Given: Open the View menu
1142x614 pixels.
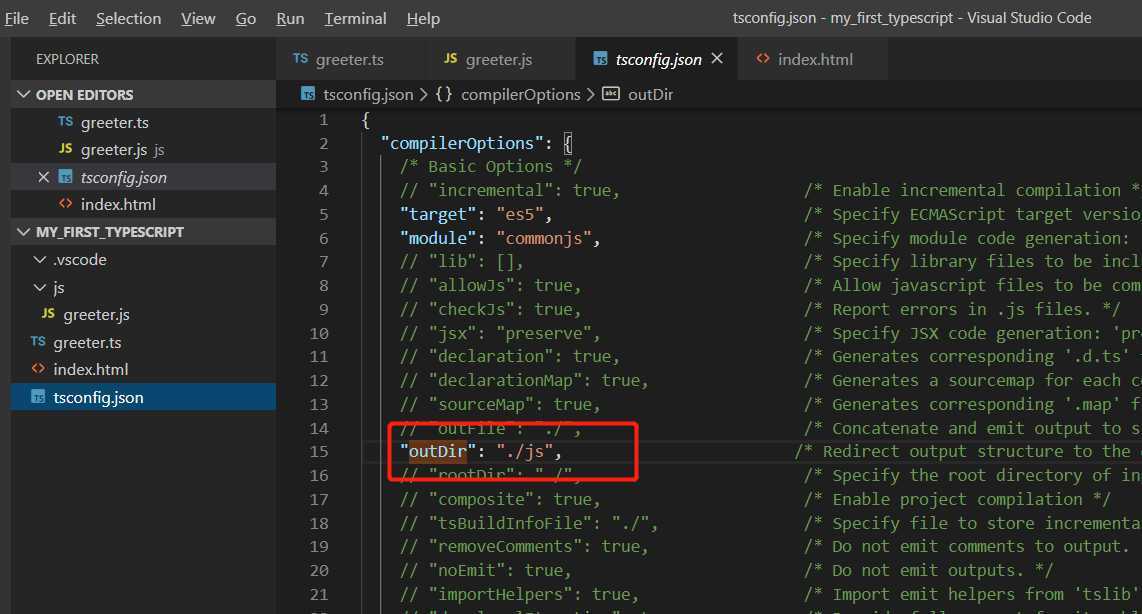Looking at the screenshot, I should click(198, 18).
